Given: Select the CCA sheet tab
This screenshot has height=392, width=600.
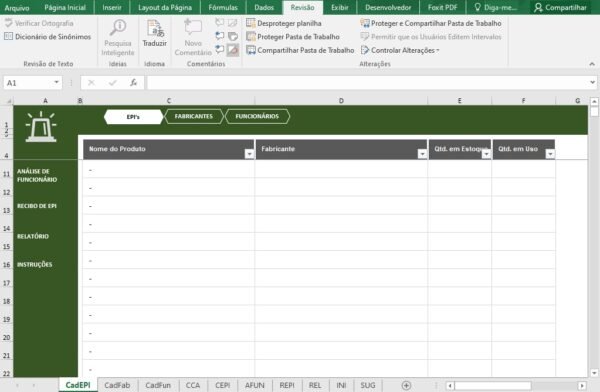Looking at the screenshot, I should (193, 385).
